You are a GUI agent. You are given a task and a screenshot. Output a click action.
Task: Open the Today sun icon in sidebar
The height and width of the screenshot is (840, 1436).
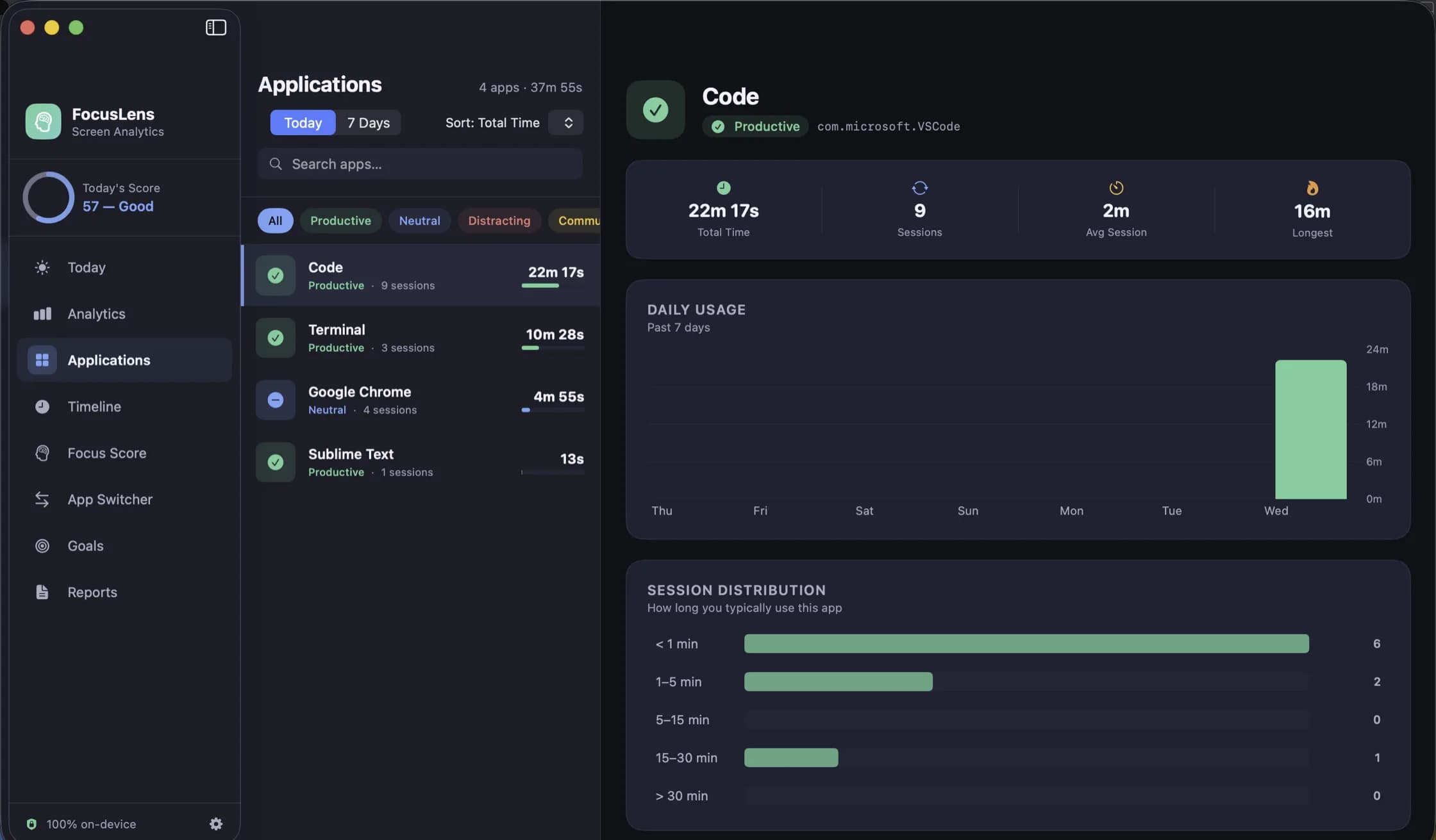tap(42, 267)
